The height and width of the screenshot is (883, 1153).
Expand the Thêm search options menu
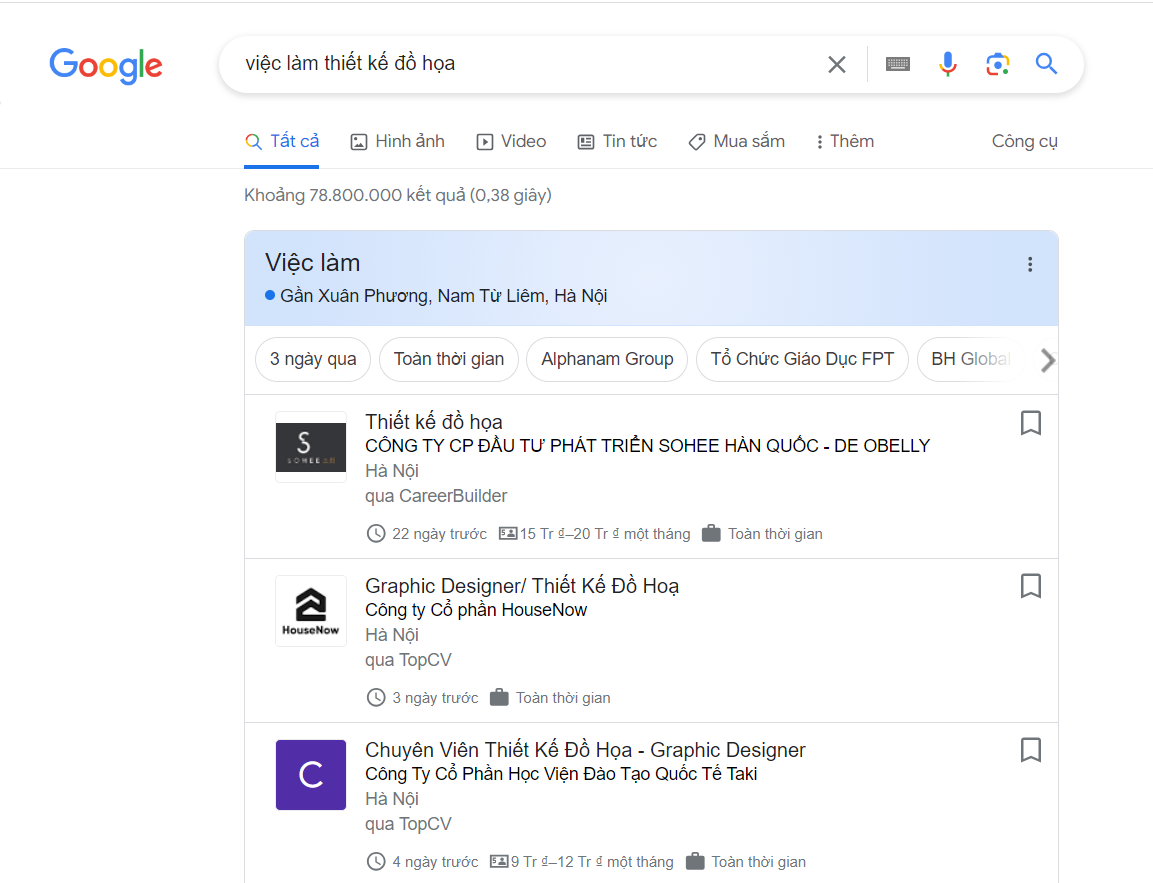[844, 141]
